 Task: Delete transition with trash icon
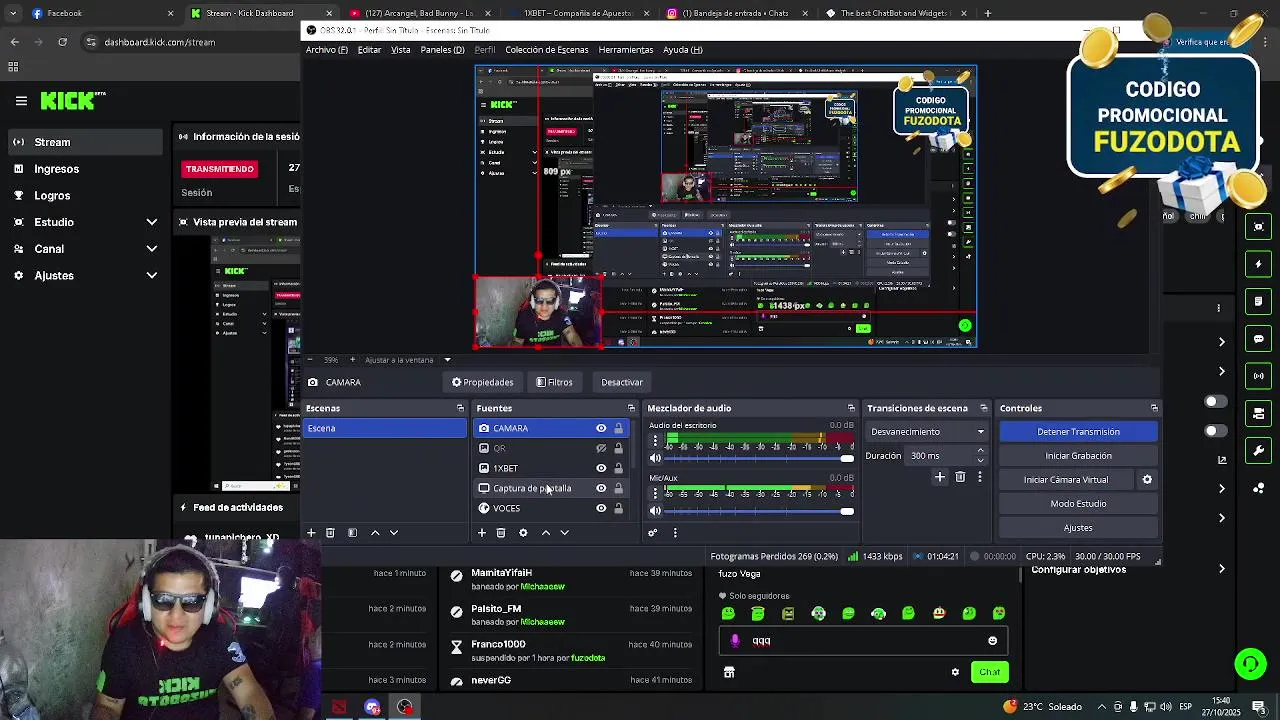tap(960, 477)
